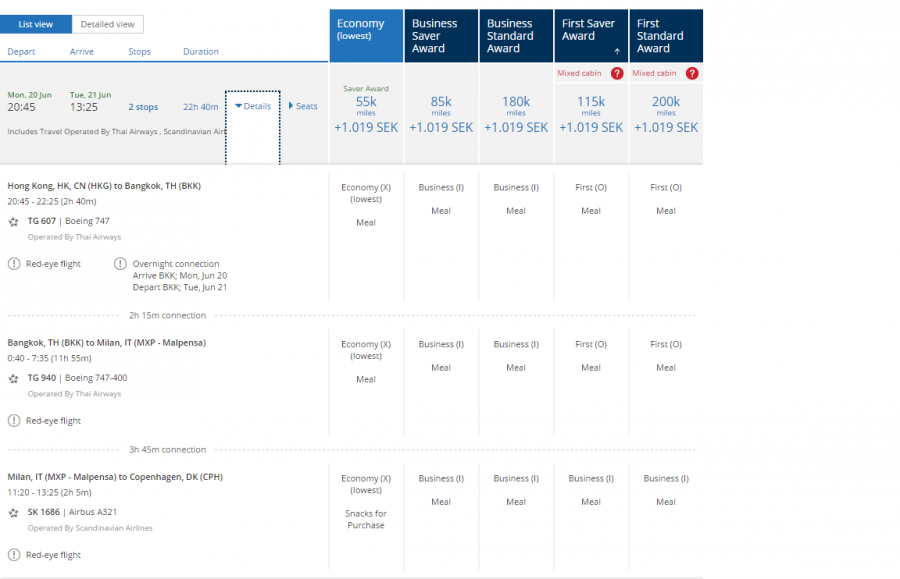Switch to List view tab

(36, 24)
